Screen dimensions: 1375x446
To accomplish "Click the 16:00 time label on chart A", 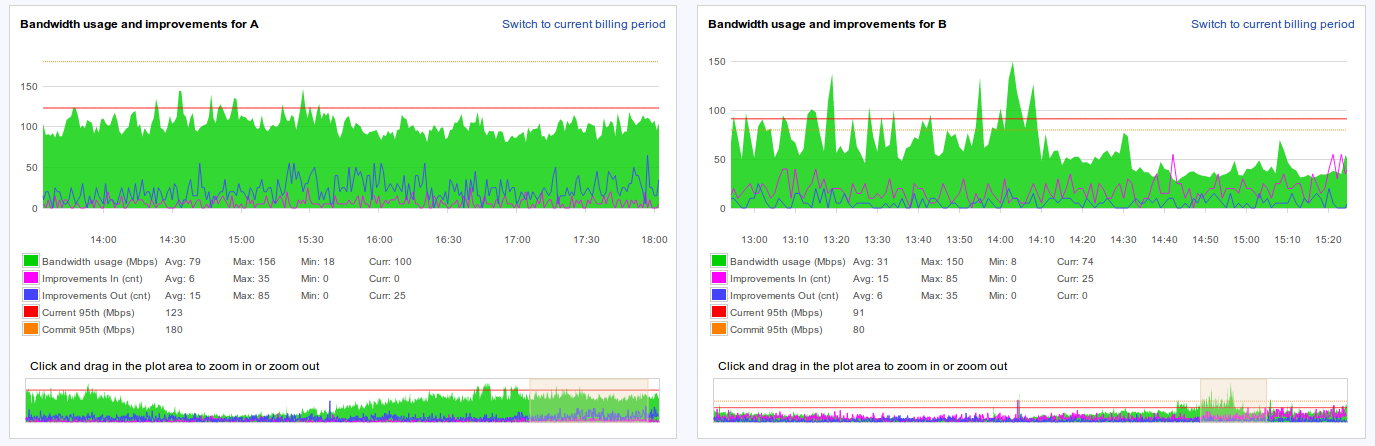I will pos(379,240).
